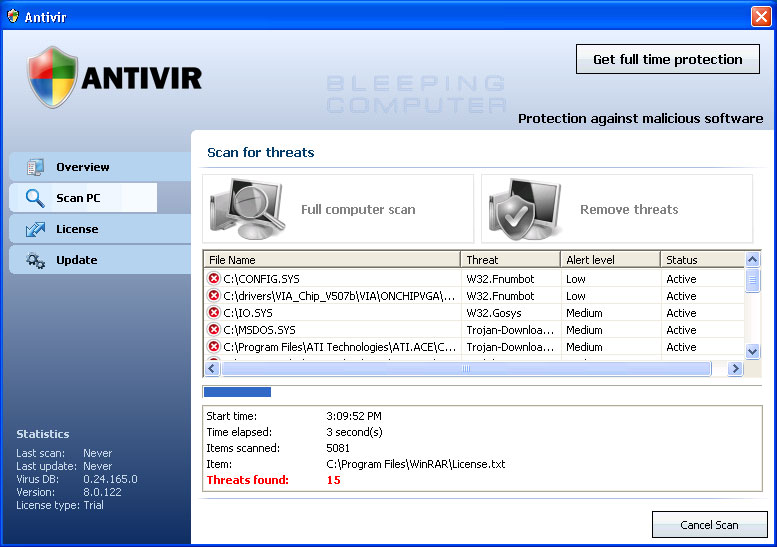777x547 pixels.
Task: Select the ATI Technologies\ATI.ACE file entry
Action: coord(474,346)
